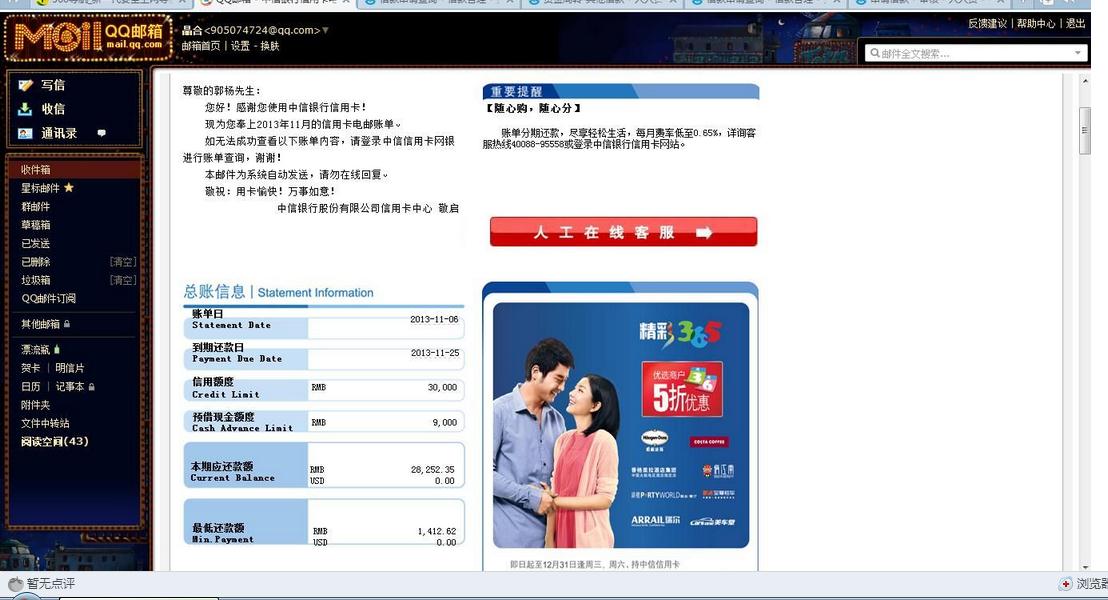Open 漂流瓶 drift bottle

coord(35,349)
